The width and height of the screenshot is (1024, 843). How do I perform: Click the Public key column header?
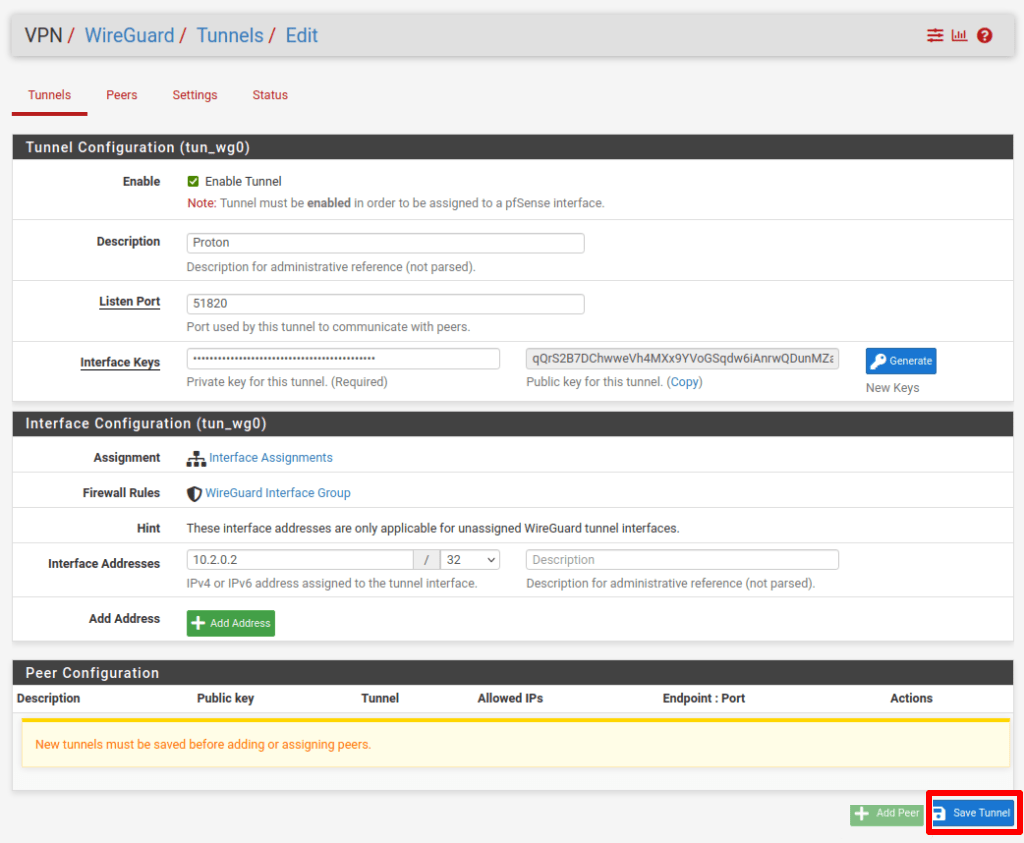[x=225, y=698]
